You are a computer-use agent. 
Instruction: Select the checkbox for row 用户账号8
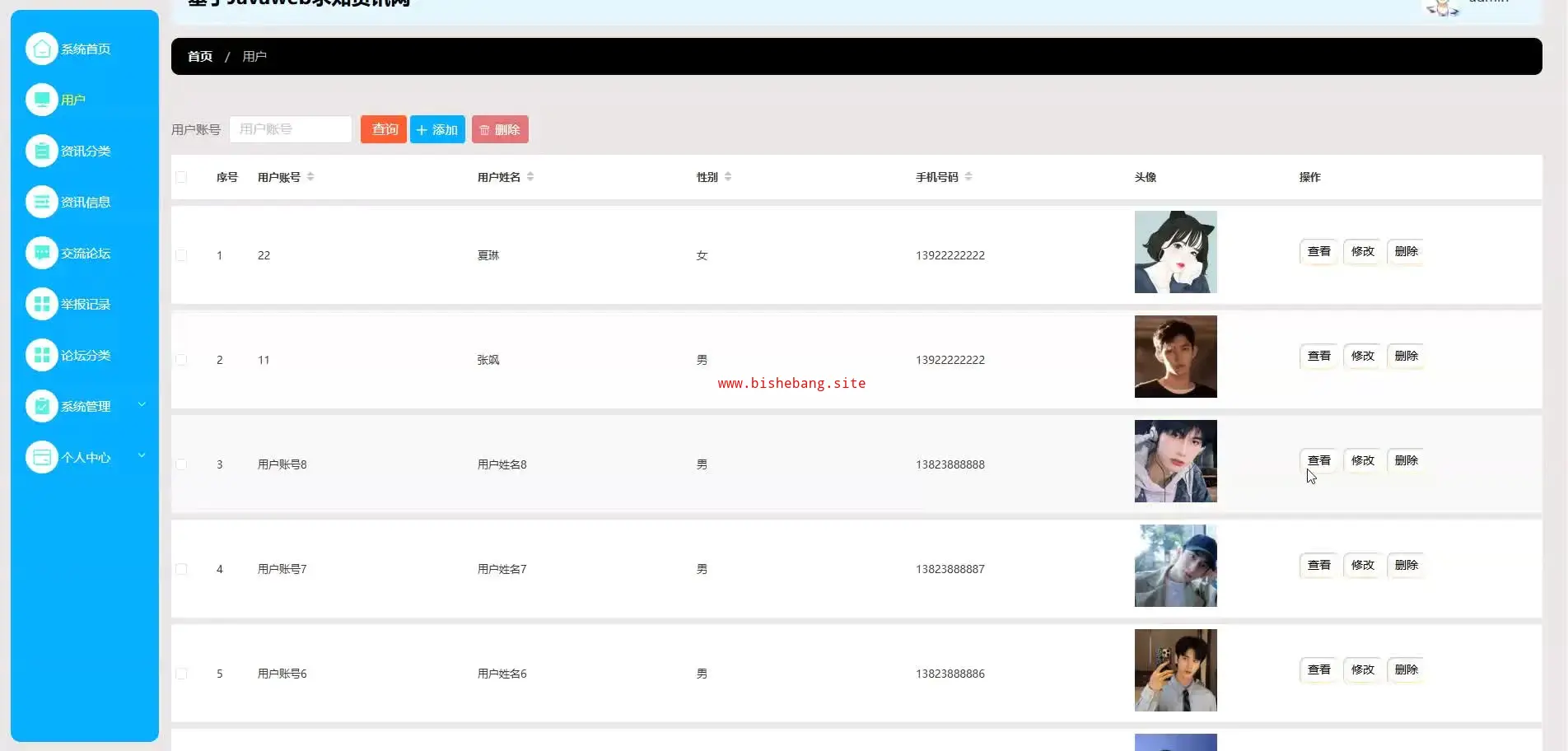(x=181, y=464)
